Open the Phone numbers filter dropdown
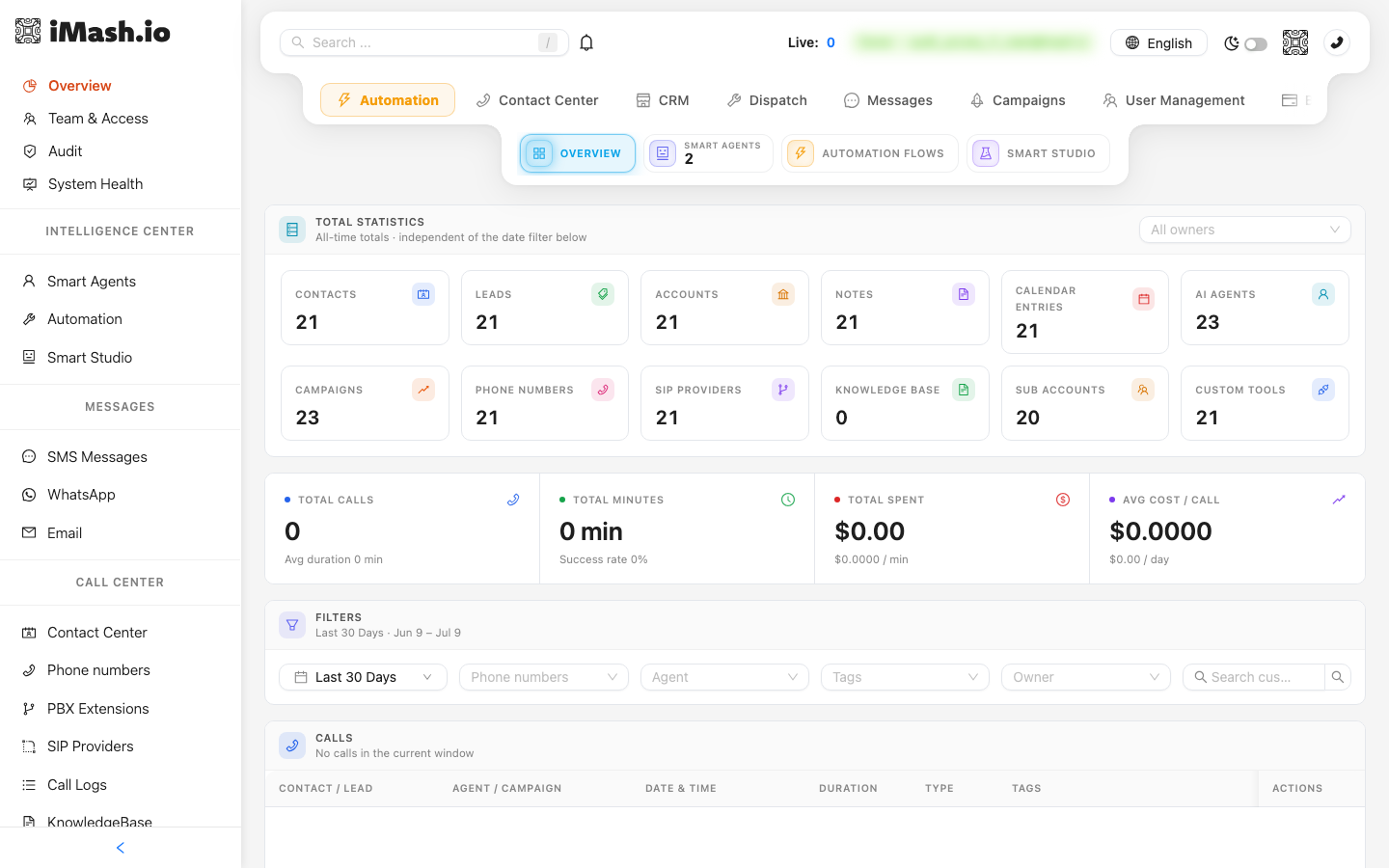Image resolution: width=1389 pixels, height=868 pixels. 544,677
